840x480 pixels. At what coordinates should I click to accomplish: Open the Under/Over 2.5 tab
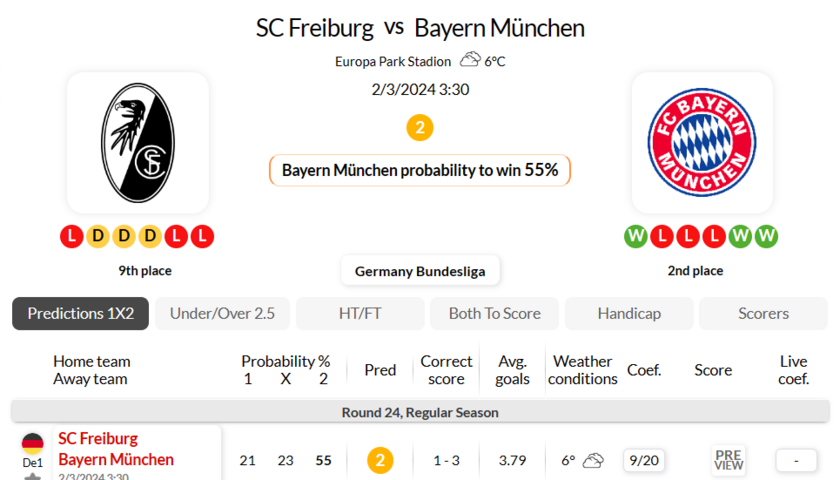tap(222, 313)
